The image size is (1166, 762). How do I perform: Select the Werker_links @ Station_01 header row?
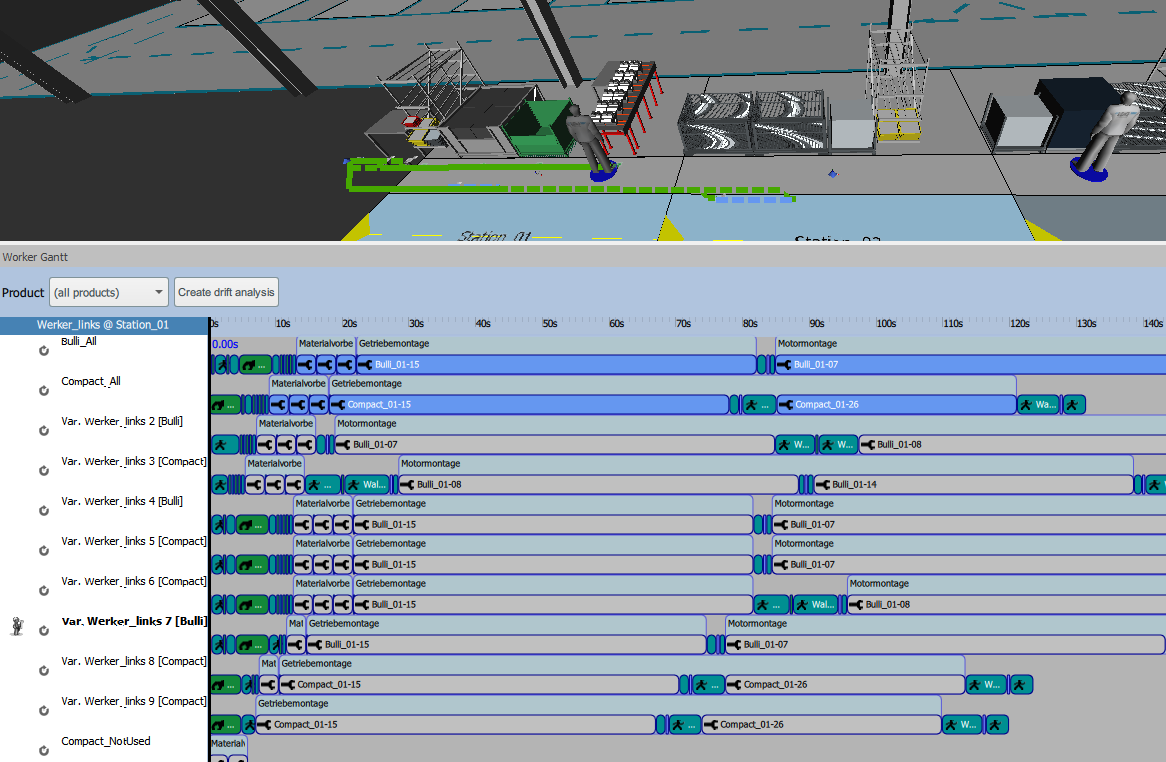(x=103, y=325)
